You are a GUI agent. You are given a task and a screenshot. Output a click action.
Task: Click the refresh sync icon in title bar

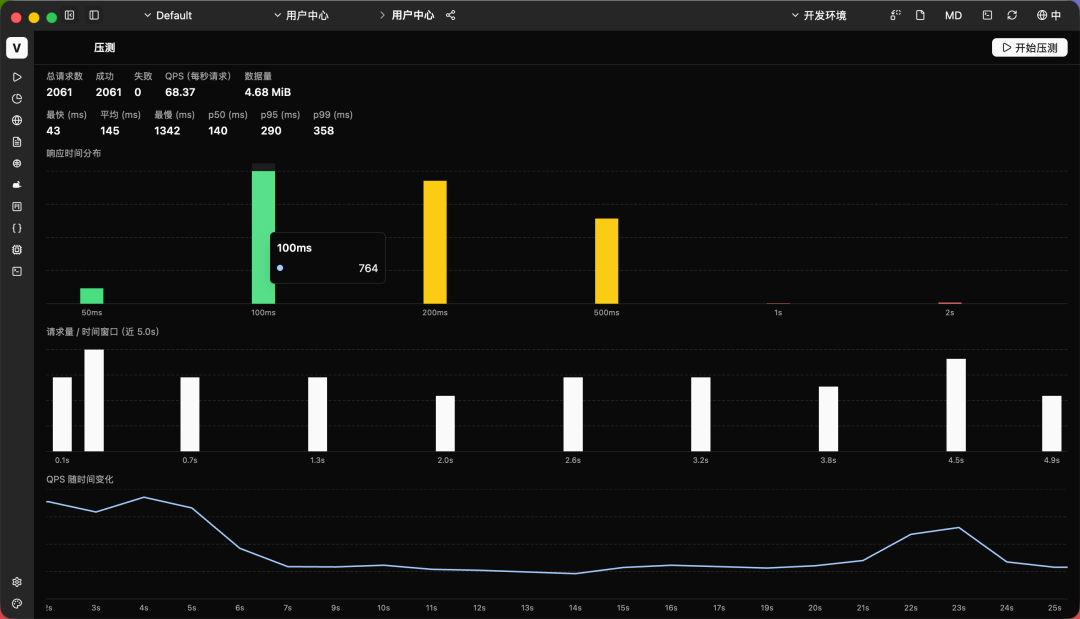click(x=1012, y=15)
